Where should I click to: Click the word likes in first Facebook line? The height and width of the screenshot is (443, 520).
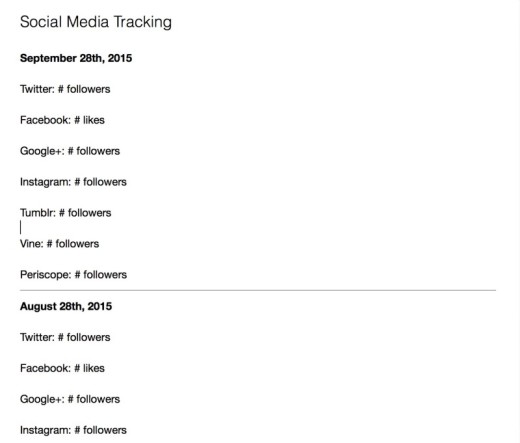94,120
